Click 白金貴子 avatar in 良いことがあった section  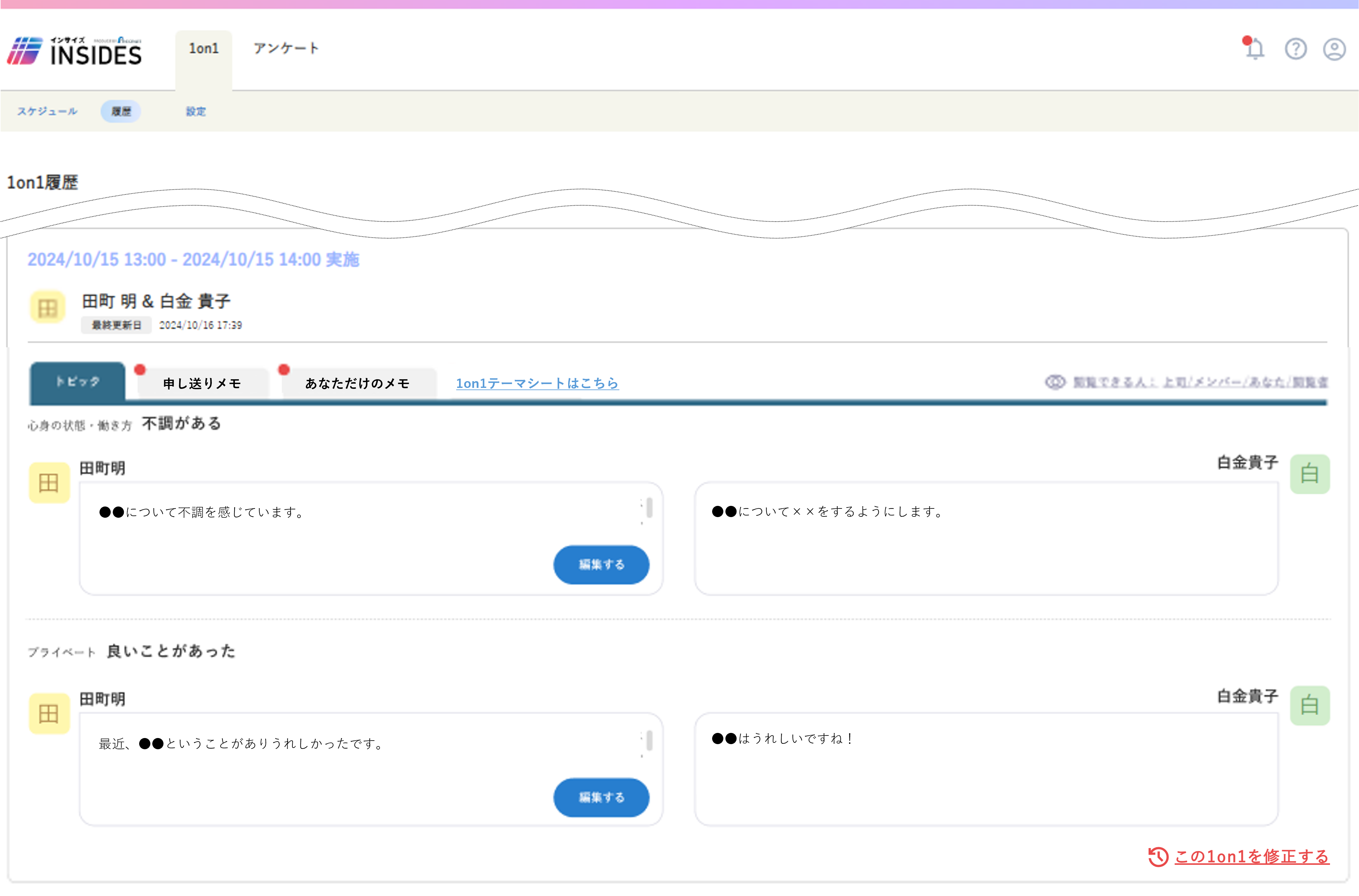click(1310, 705)
